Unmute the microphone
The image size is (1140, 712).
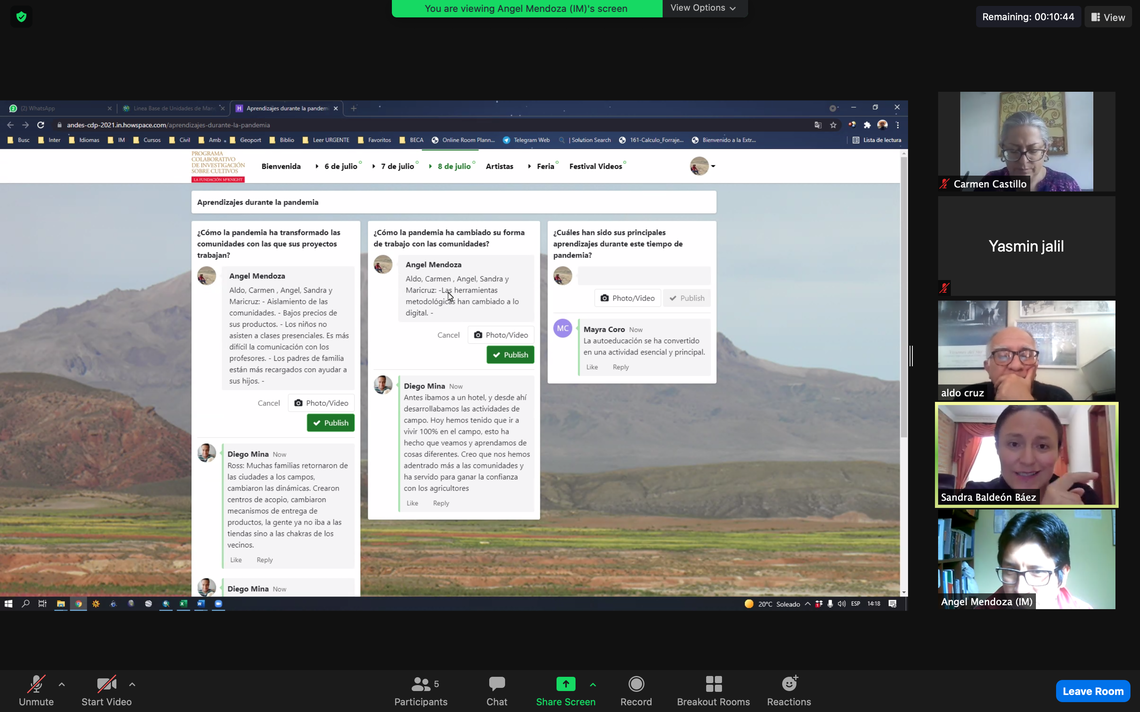point(36,690)
